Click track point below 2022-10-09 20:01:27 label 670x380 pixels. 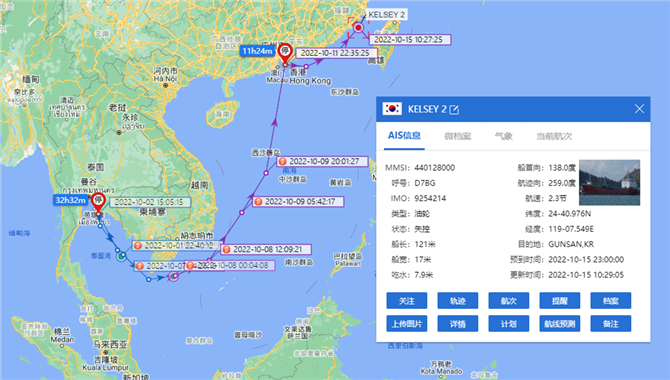point(266,173)
